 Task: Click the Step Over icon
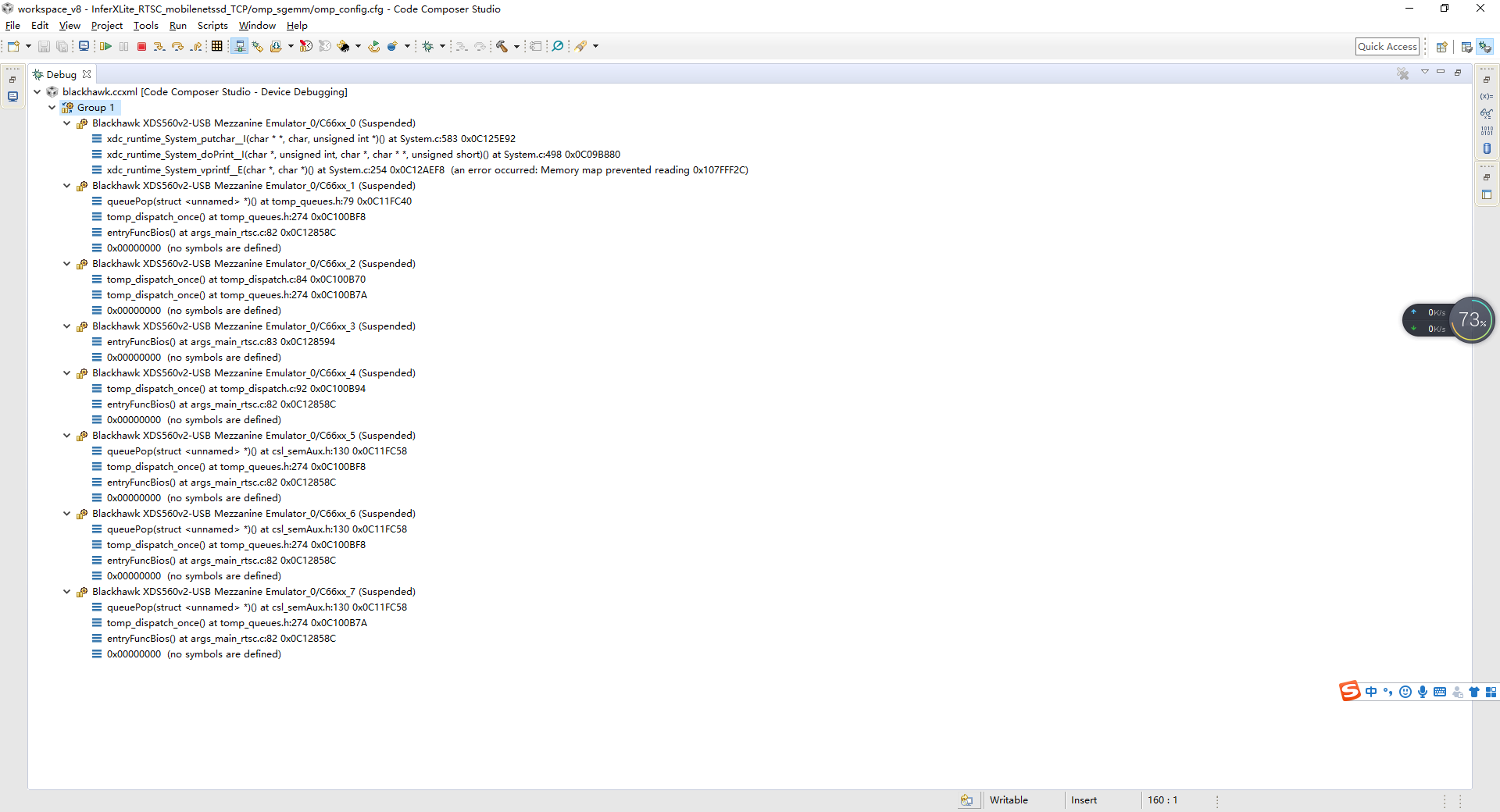178,47
